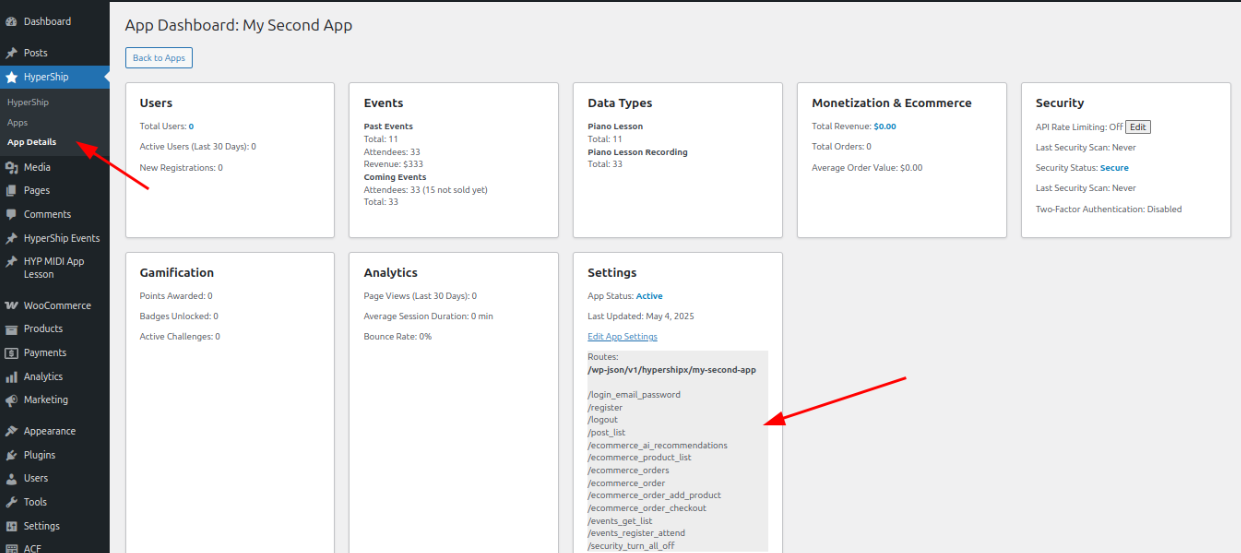Open the Apps submenu entry
This screenshot has width=1241, height=553.
(x=18, y=122)
